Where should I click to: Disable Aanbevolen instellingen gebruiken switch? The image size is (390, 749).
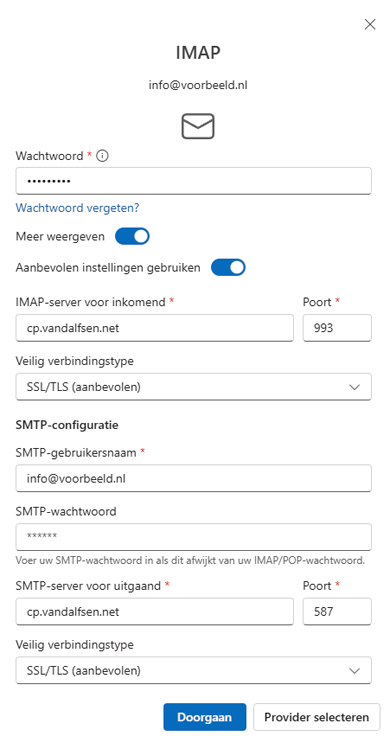(228, 268)
